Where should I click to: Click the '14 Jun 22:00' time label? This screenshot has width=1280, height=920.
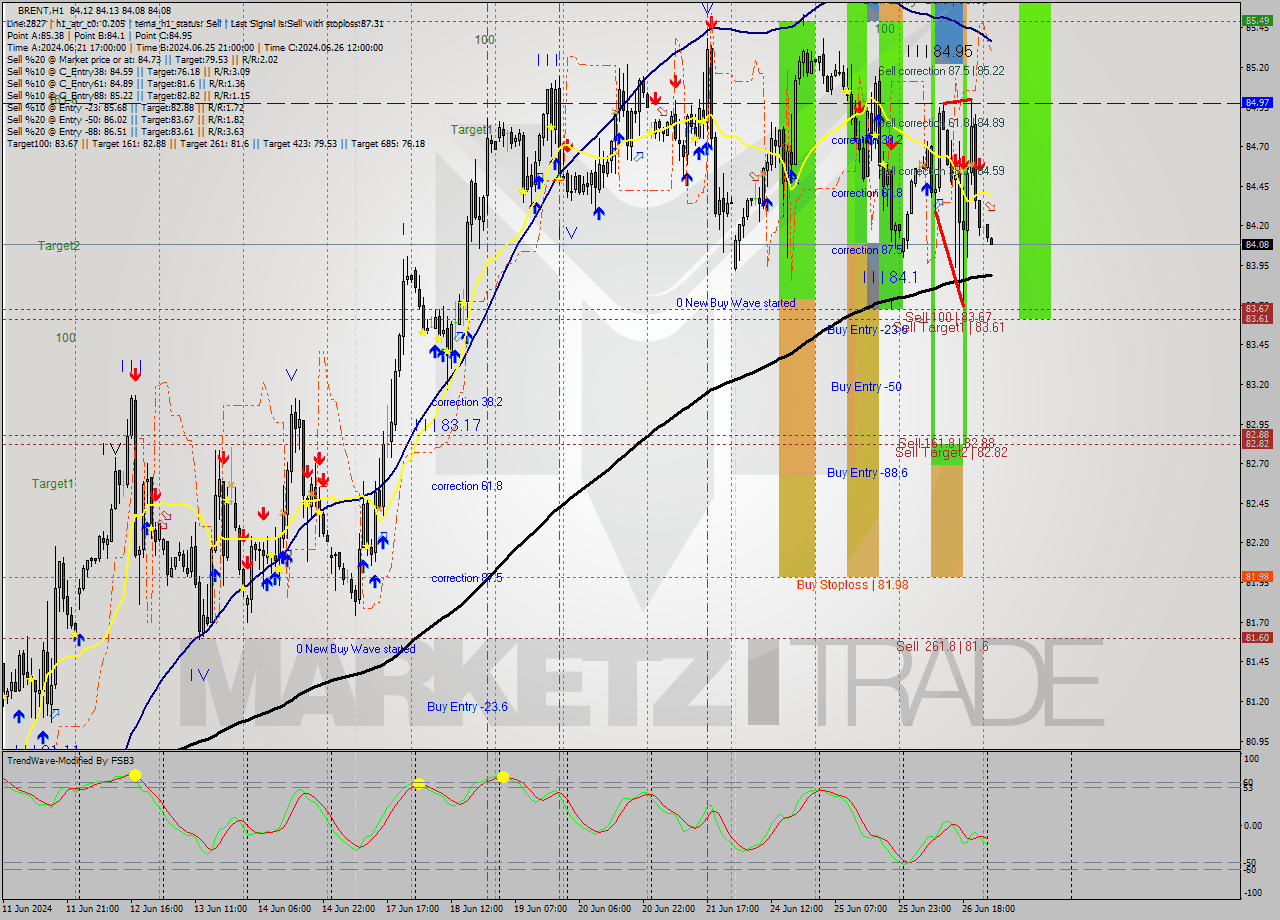click(x=348, y=908)
